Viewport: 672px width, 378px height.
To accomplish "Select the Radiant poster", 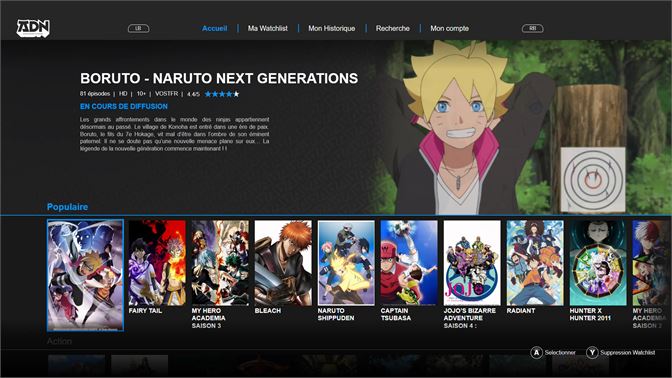I will point(535,263).
